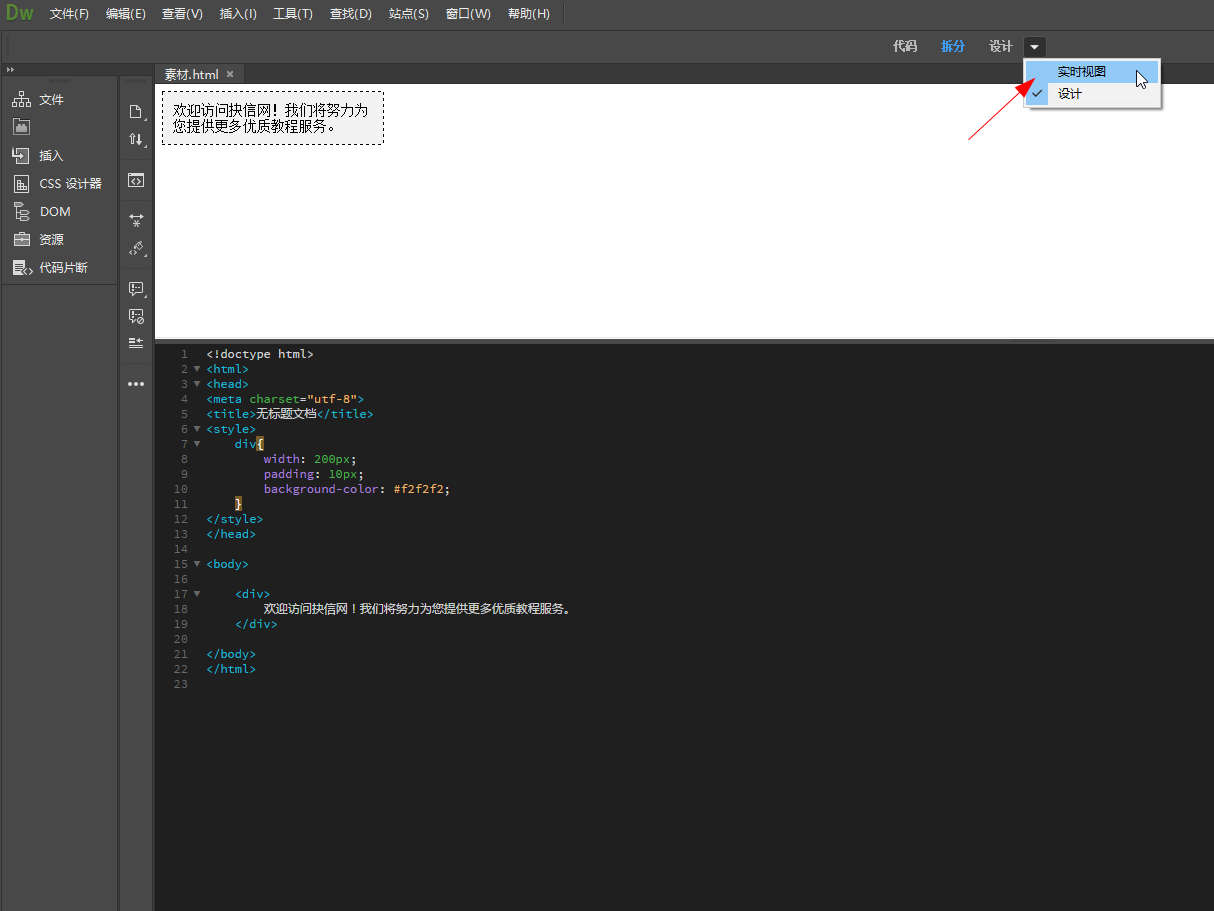This screenshot has width=1214, height=911.
Task: Collapse the <style> code fold triangle
Action: point(197,429)
